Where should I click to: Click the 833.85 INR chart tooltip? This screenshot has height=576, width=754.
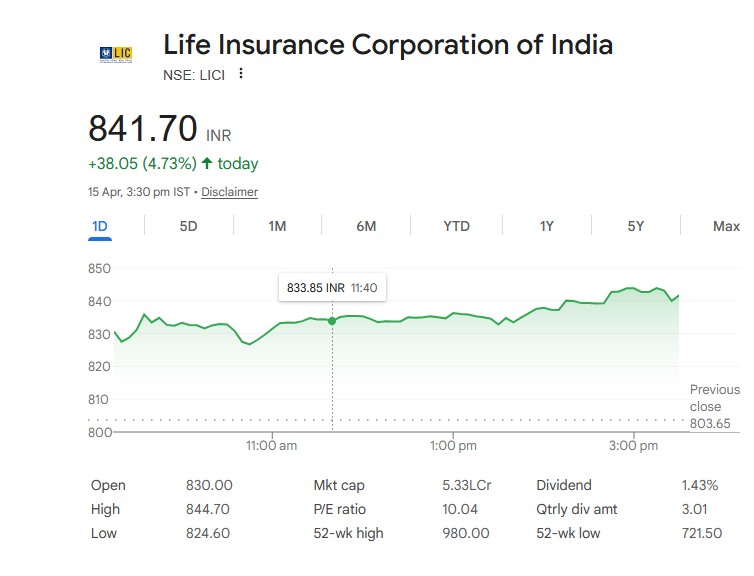[331, 287]
